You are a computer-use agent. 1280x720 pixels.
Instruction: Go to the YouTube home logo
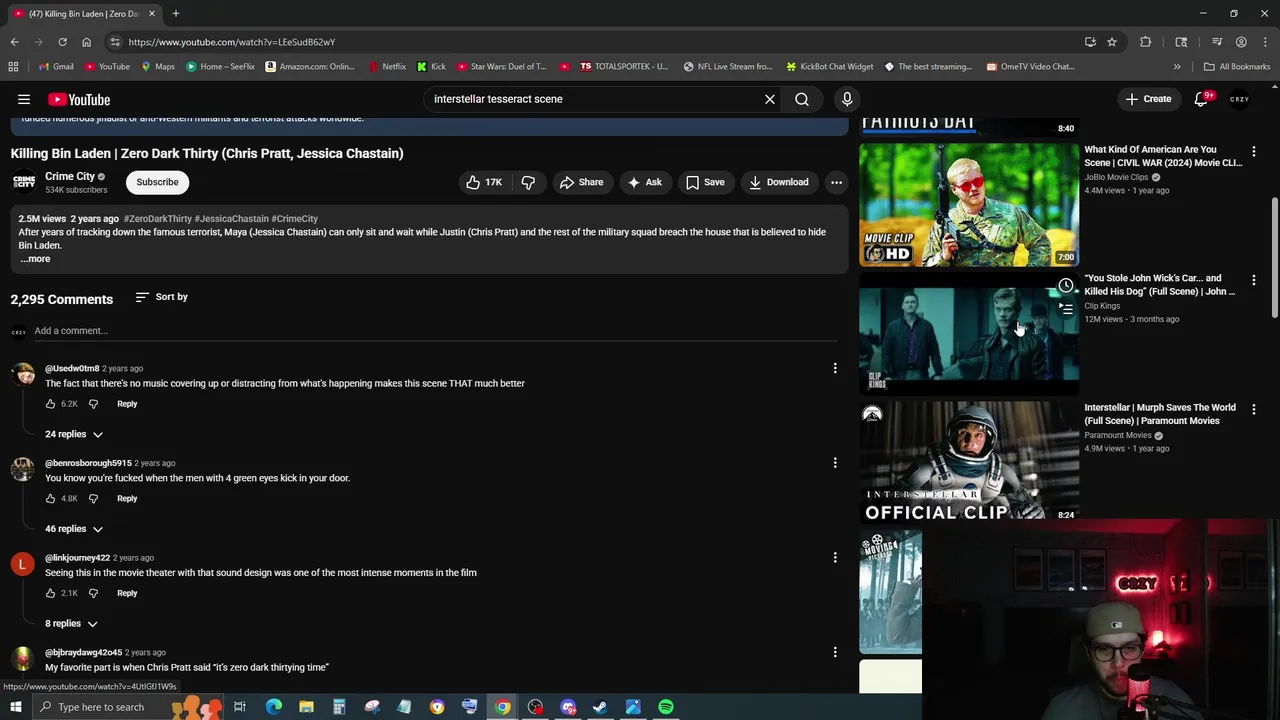tap(78, 99)
